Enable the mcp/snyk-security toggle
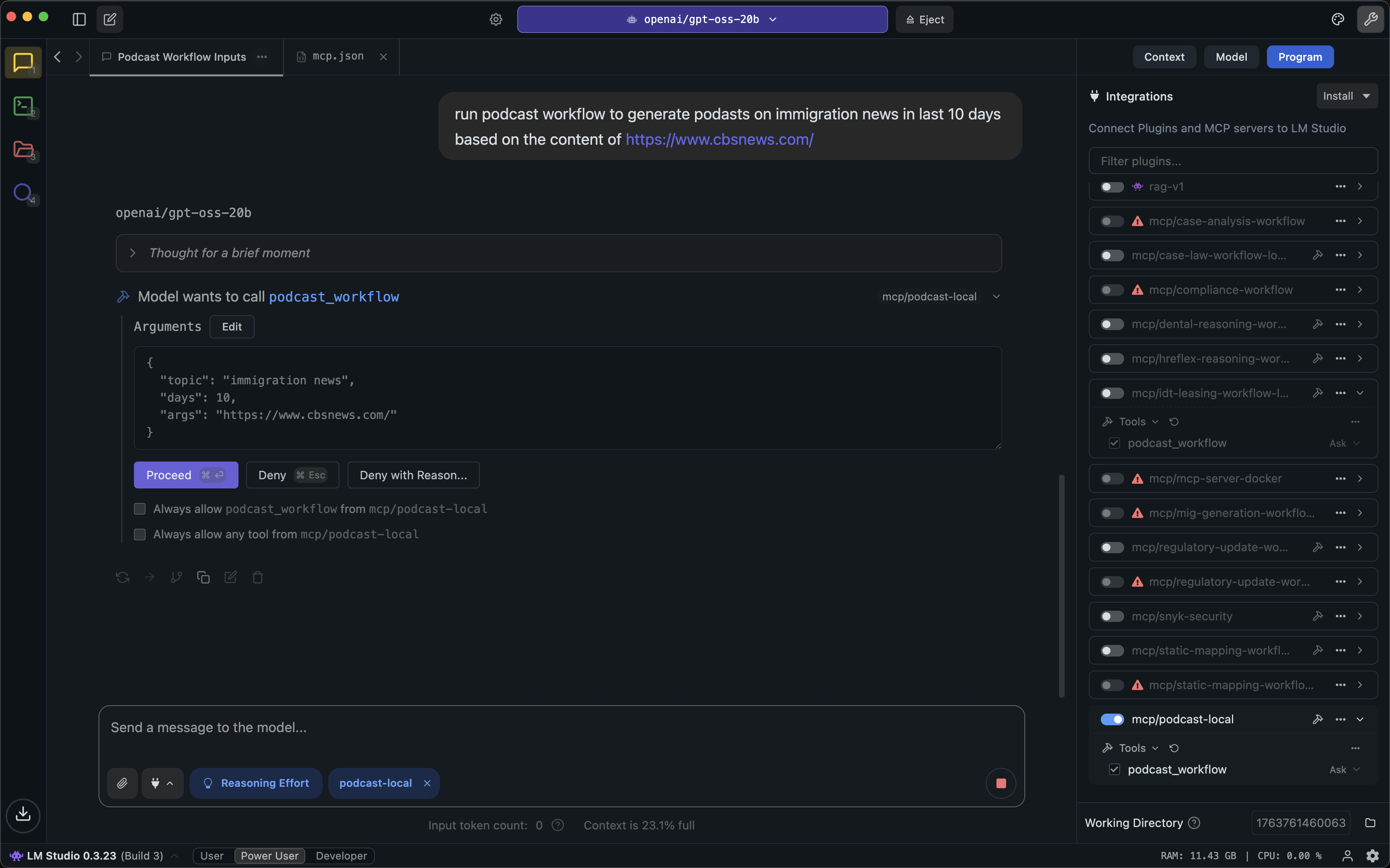This screenshot has height=868, width=1390. coord(1112,616)
